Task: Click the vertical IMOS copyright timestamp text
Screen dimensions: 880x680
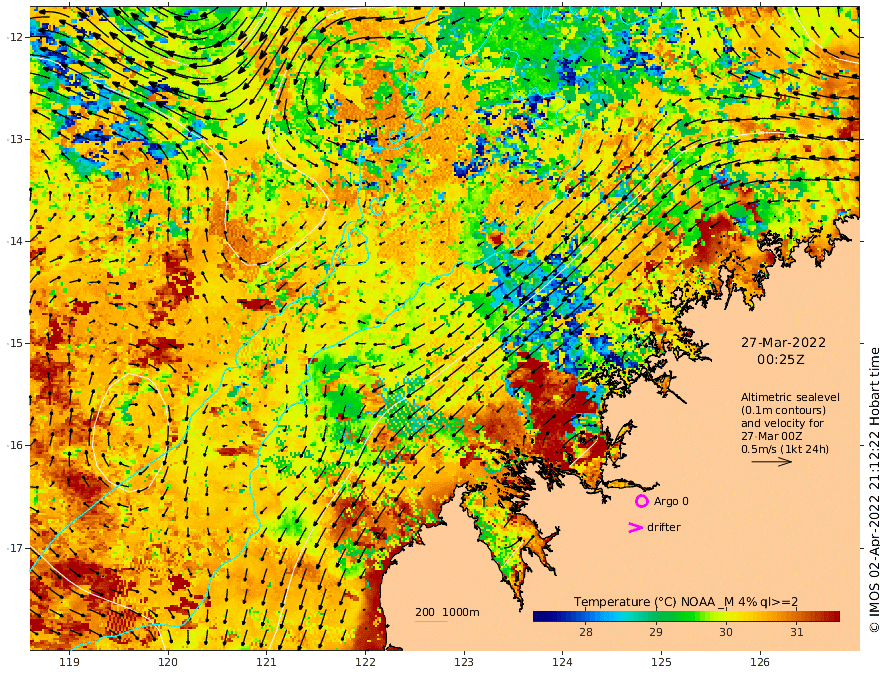Action: 873,490
